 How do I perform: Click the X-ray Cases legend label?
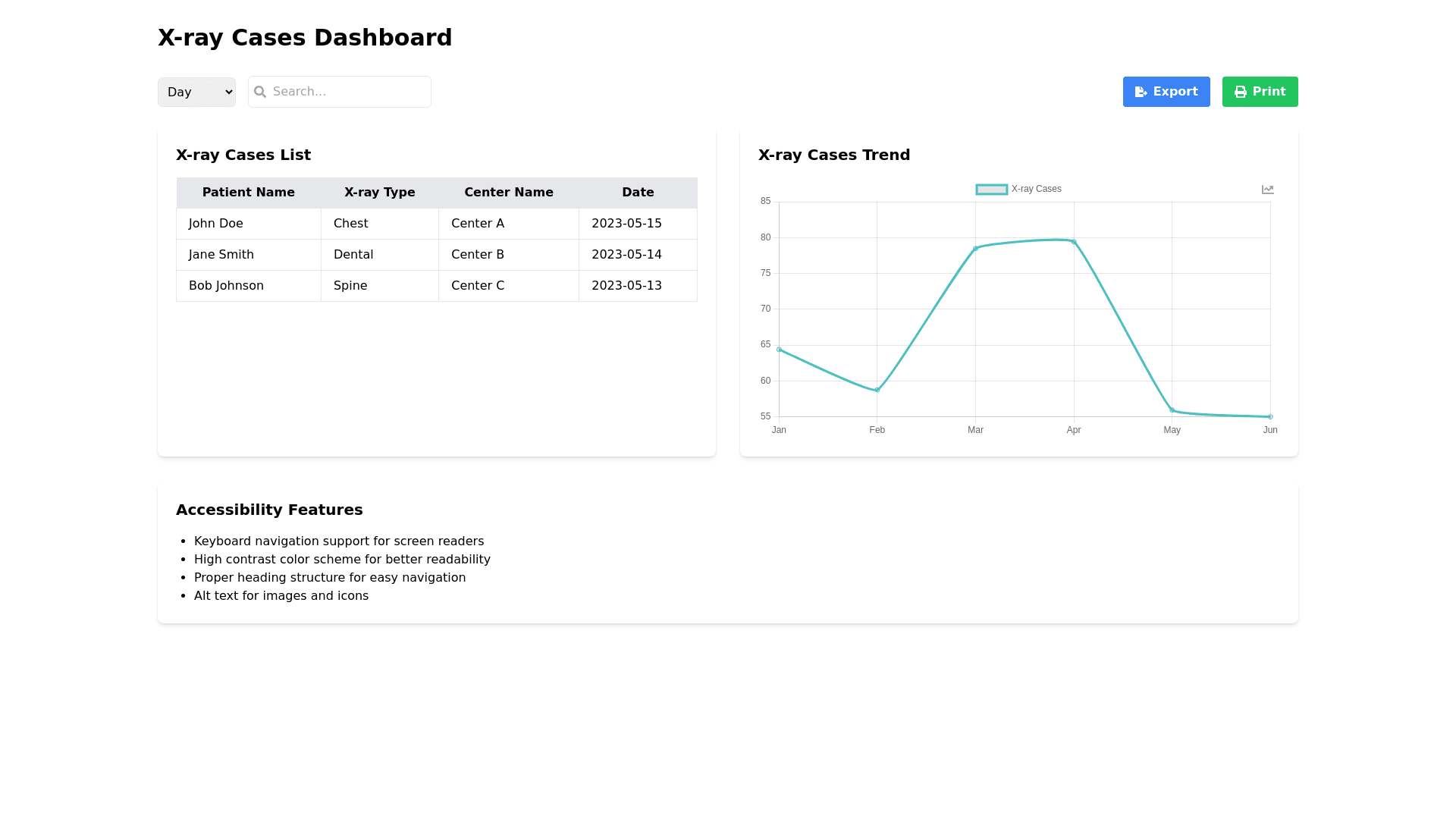click(1036, 189)
